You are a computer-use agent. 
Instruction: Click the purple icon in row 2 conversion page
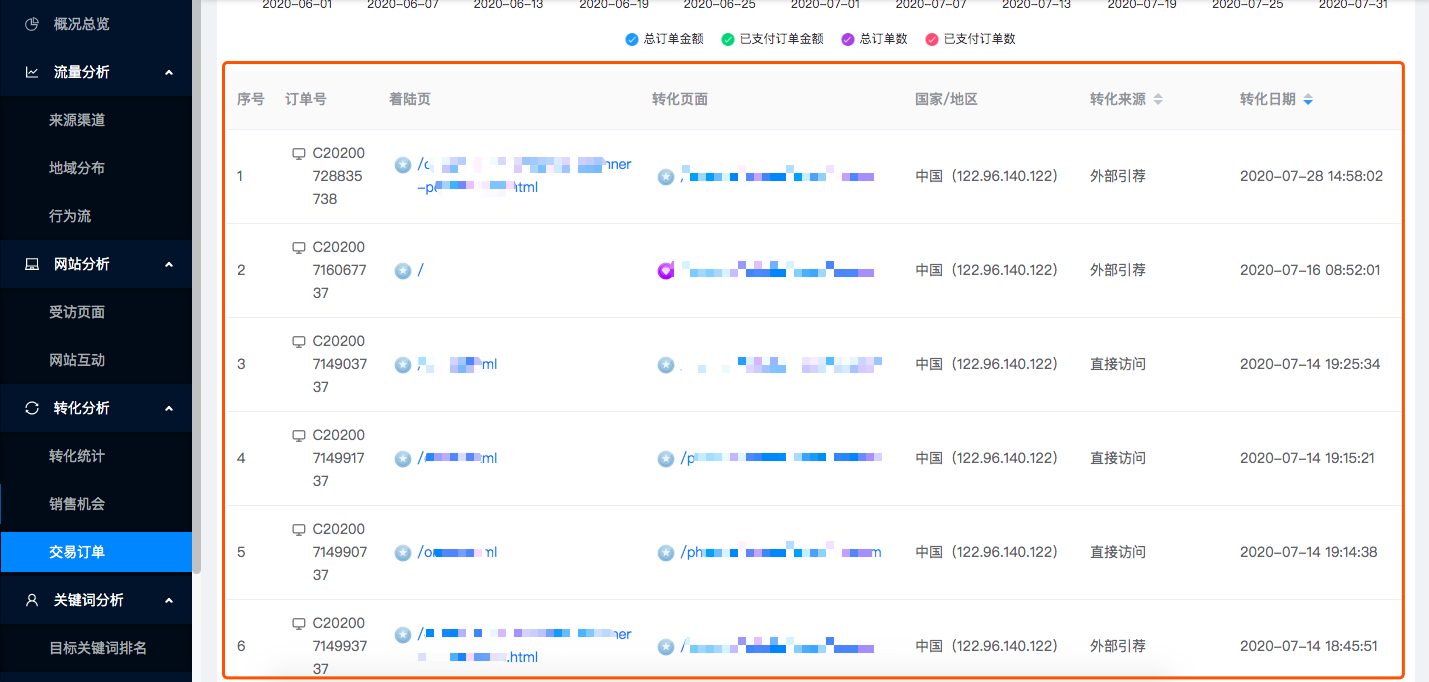[x=666, y=270]
